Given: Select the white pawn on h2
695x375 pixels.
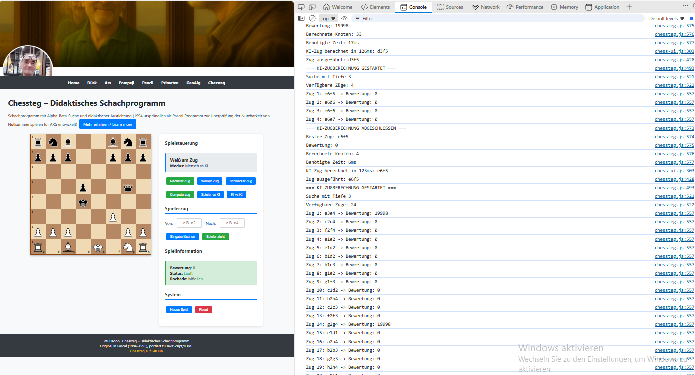Looking at the screenshot, I should [143, 232].
